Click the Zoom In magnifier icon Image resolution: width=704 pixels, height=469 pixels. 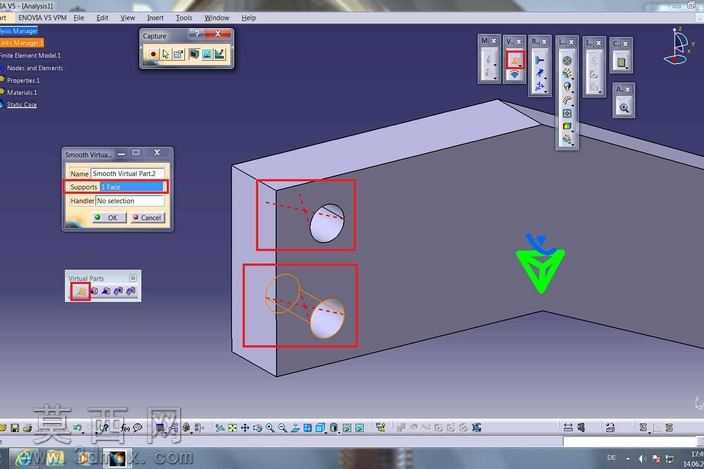pos(270,428)
